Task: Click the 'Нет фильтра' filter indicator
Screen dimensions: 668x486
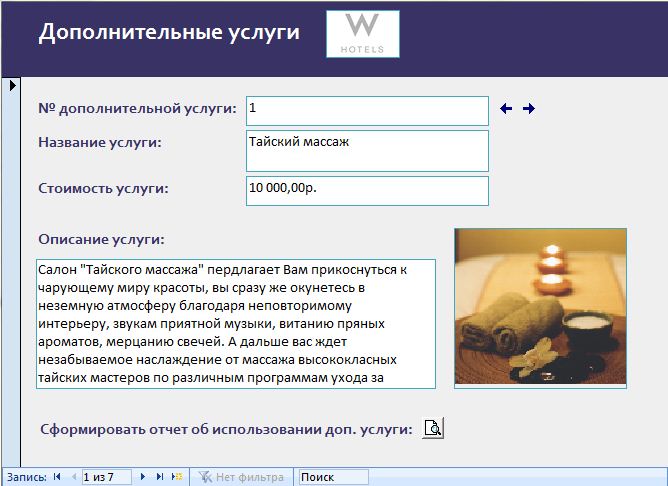Action: coord(242,477)
